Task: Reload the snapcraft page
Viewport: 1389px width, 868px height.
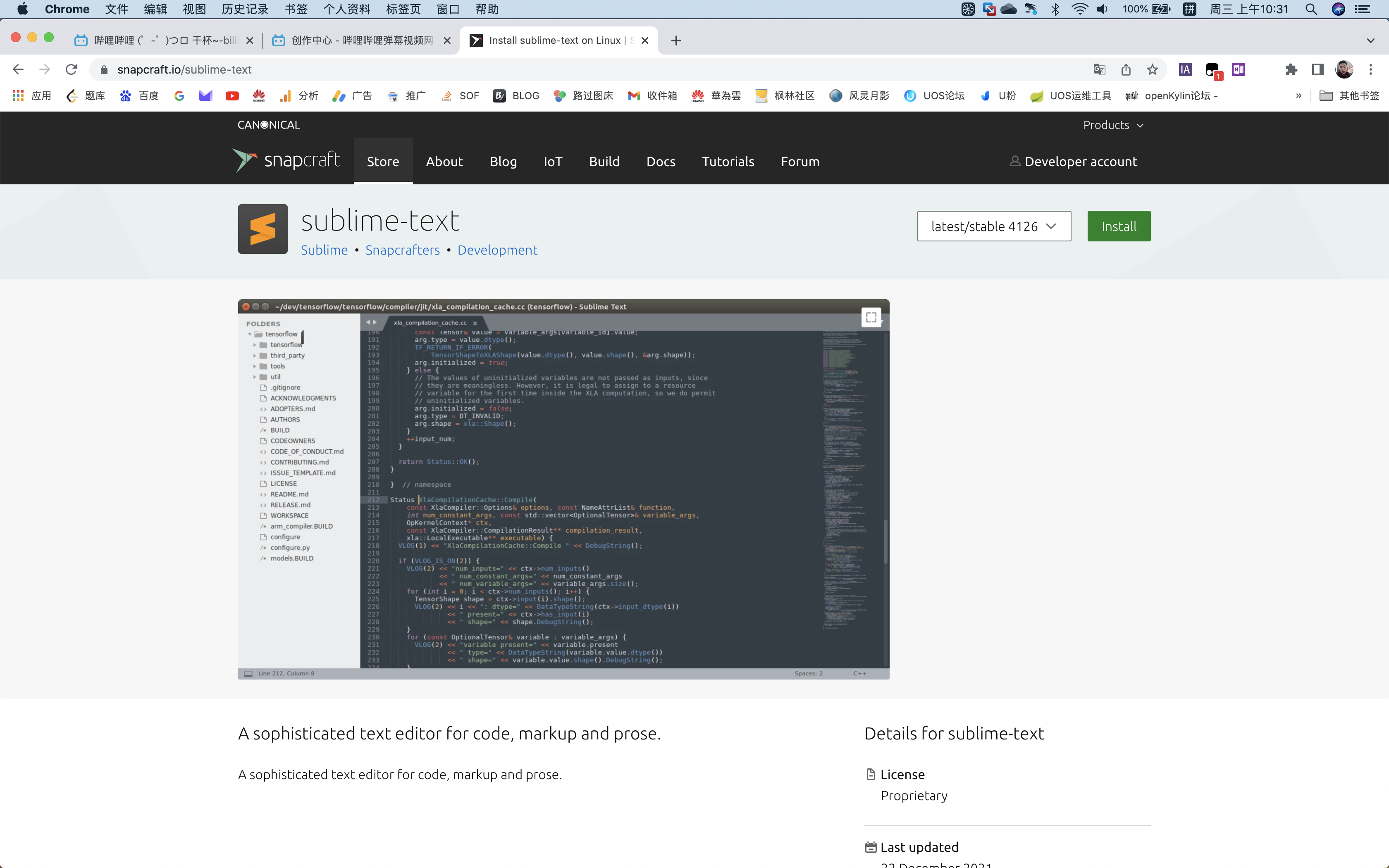Action: point(71,69)
